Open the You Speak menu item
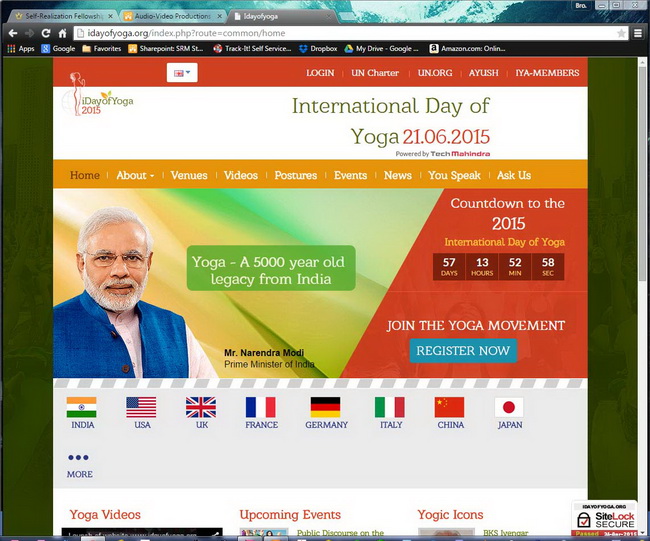The image size is (650, 541). pos(454,175)
